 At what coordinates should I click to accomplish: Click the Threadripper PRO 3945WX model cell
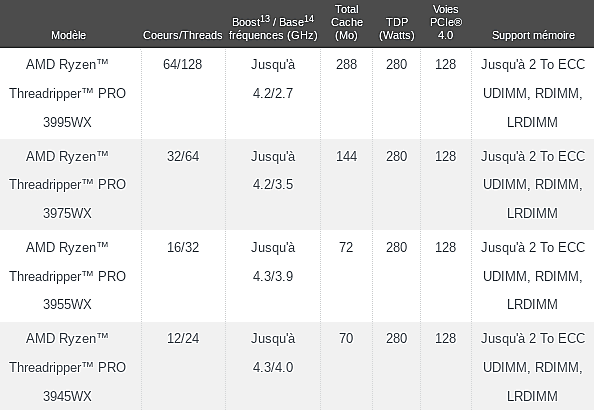point(67,367)
